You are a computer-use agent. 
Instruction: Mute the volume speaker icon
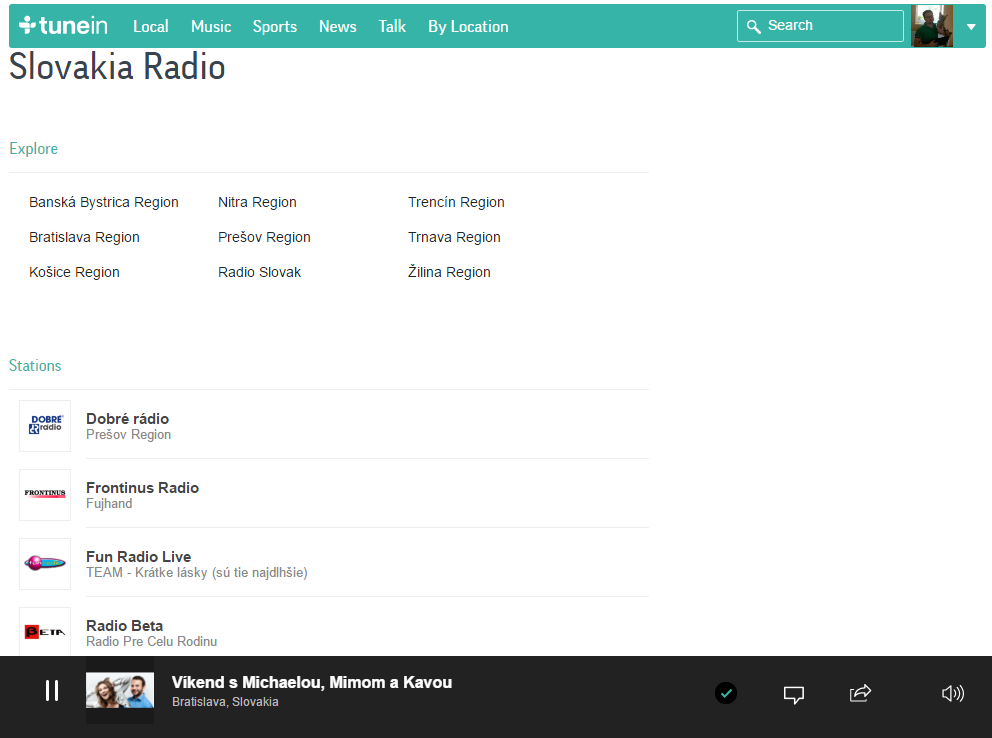coord(953,693)
